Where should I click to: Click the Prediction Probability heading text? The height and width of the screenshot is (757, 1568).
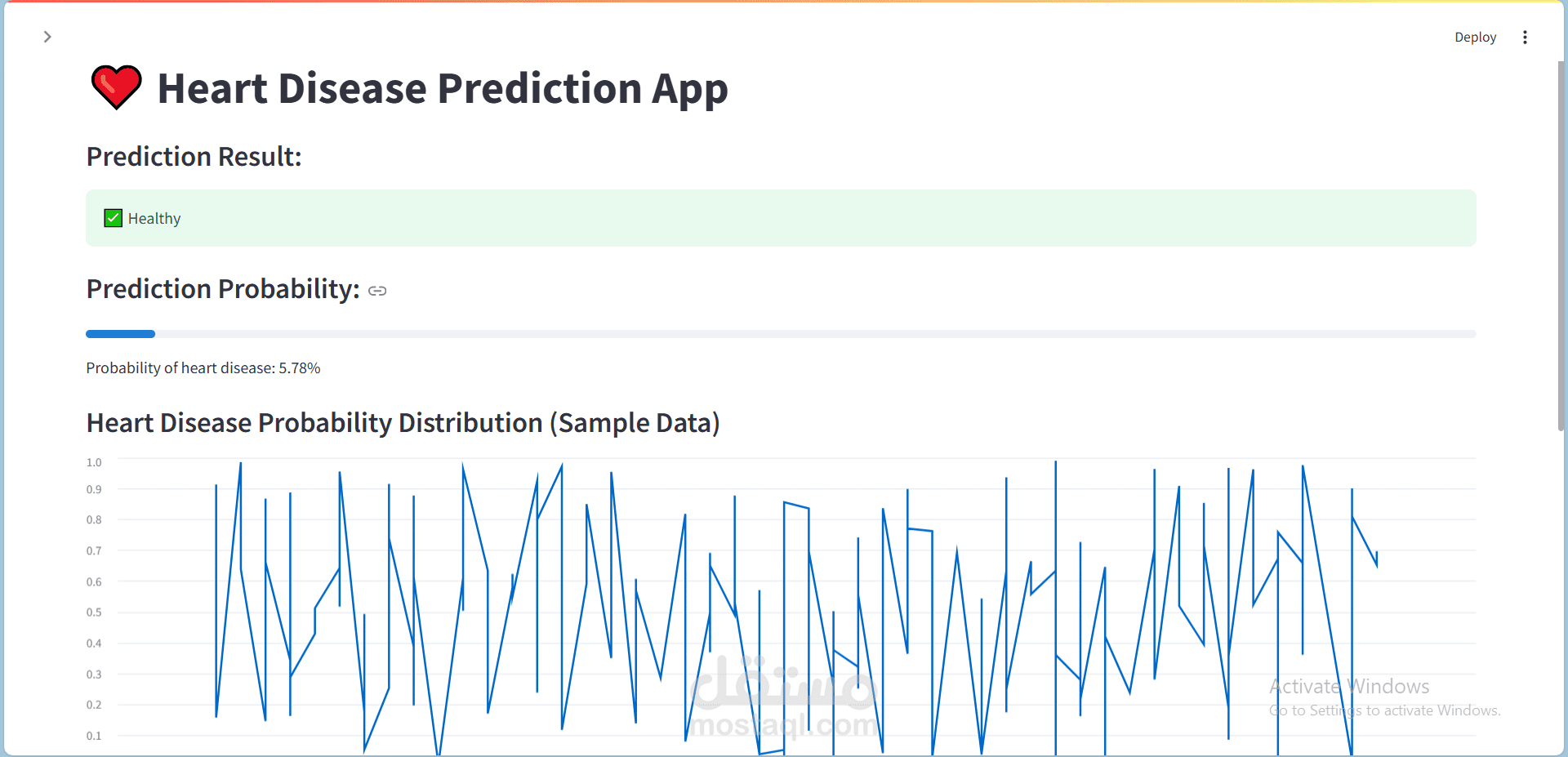(x=223, y=289)
